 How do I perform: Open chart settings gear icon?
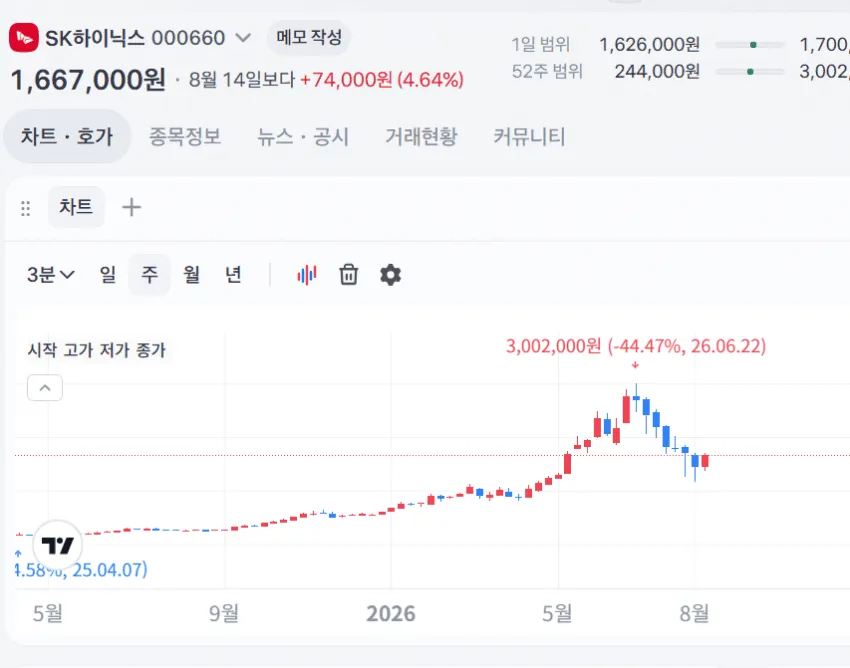coord(390,275)
